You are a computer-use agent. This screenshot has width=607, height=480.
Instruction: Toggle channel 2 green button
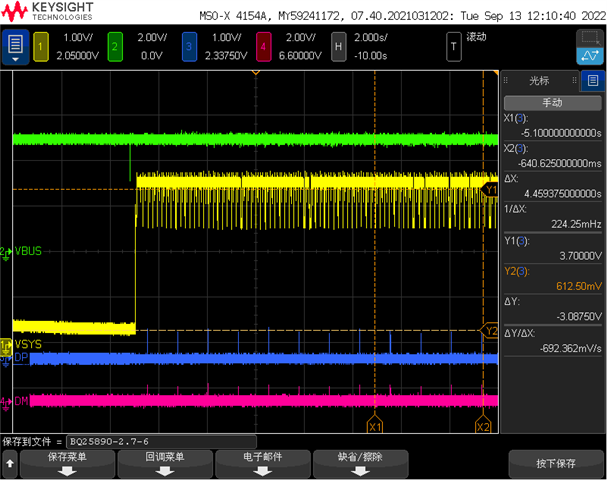pyautogui.click(x=115, y=47)
